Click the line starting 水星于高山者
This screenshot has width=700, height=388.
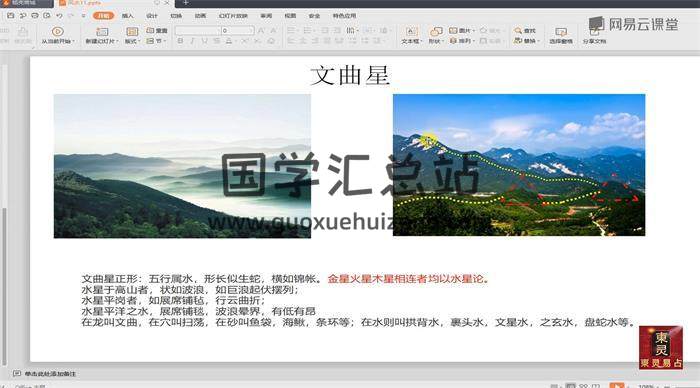click(x=190, y=289)
